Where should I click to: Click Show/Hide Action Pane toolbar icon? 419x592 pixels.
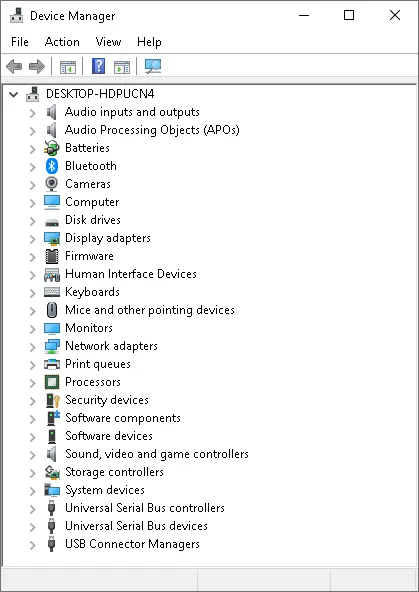pos(122,67)
